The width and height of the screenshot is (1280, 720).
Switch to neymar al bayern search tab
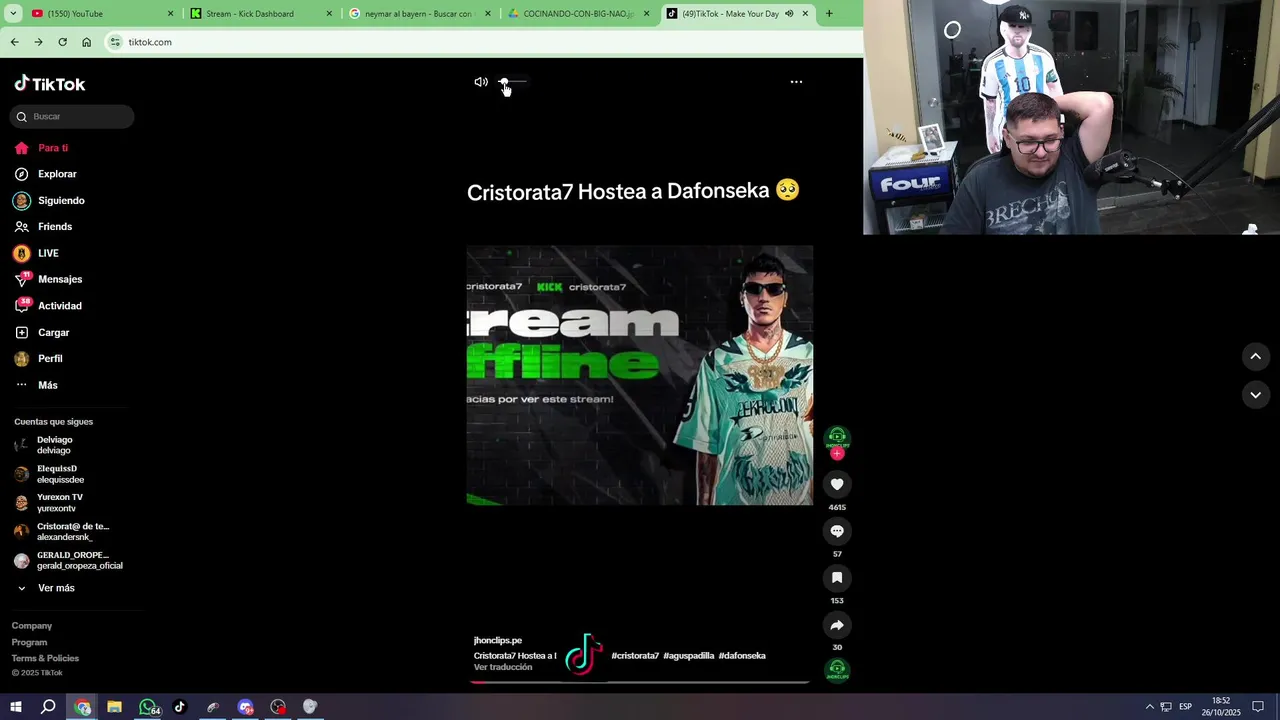(420, 14)
